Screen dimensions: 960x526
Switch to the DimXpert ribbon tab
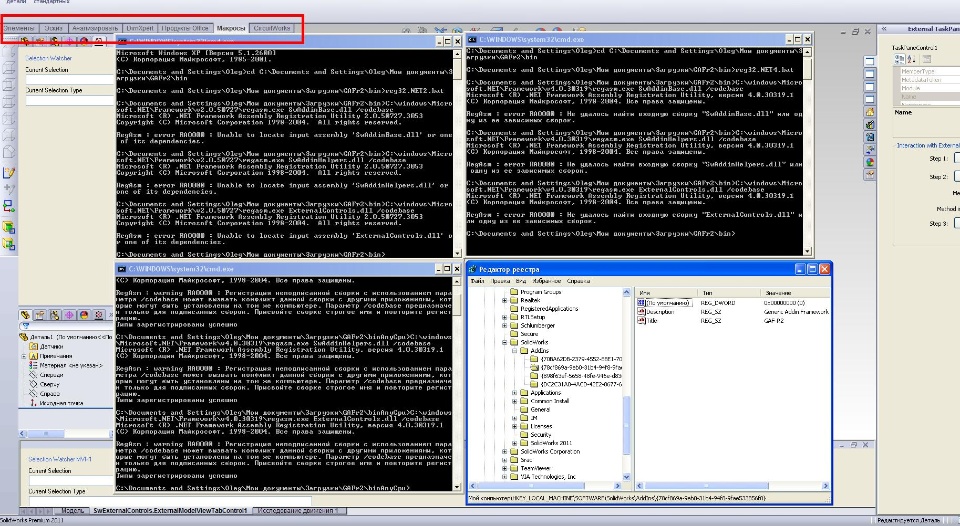tap(140, 28)
